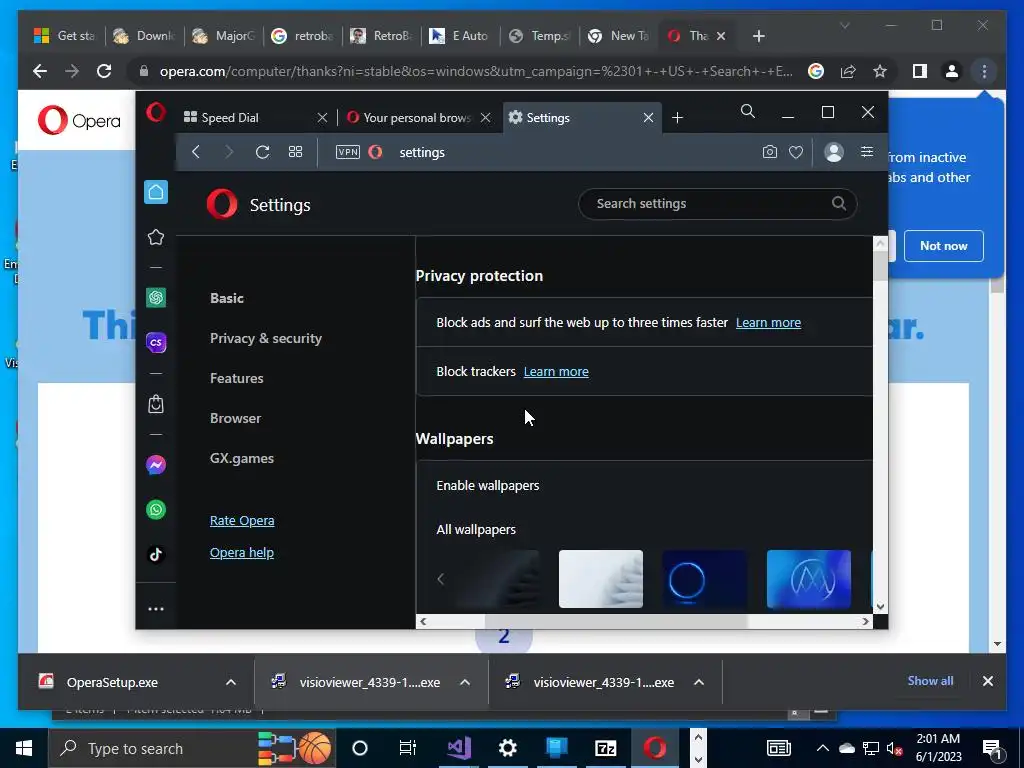Click Learn more about blocking ads

(x=768, y=323)
